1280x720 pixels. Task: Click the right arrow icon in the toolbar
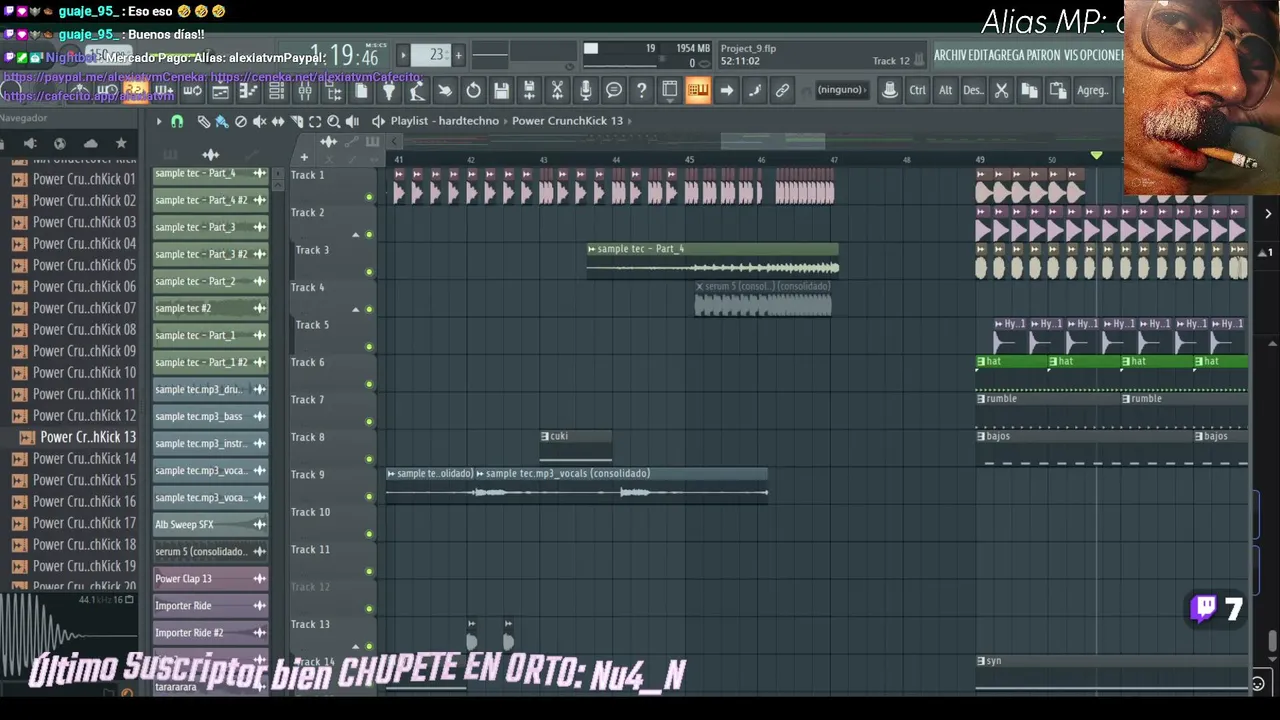(726, 91)
